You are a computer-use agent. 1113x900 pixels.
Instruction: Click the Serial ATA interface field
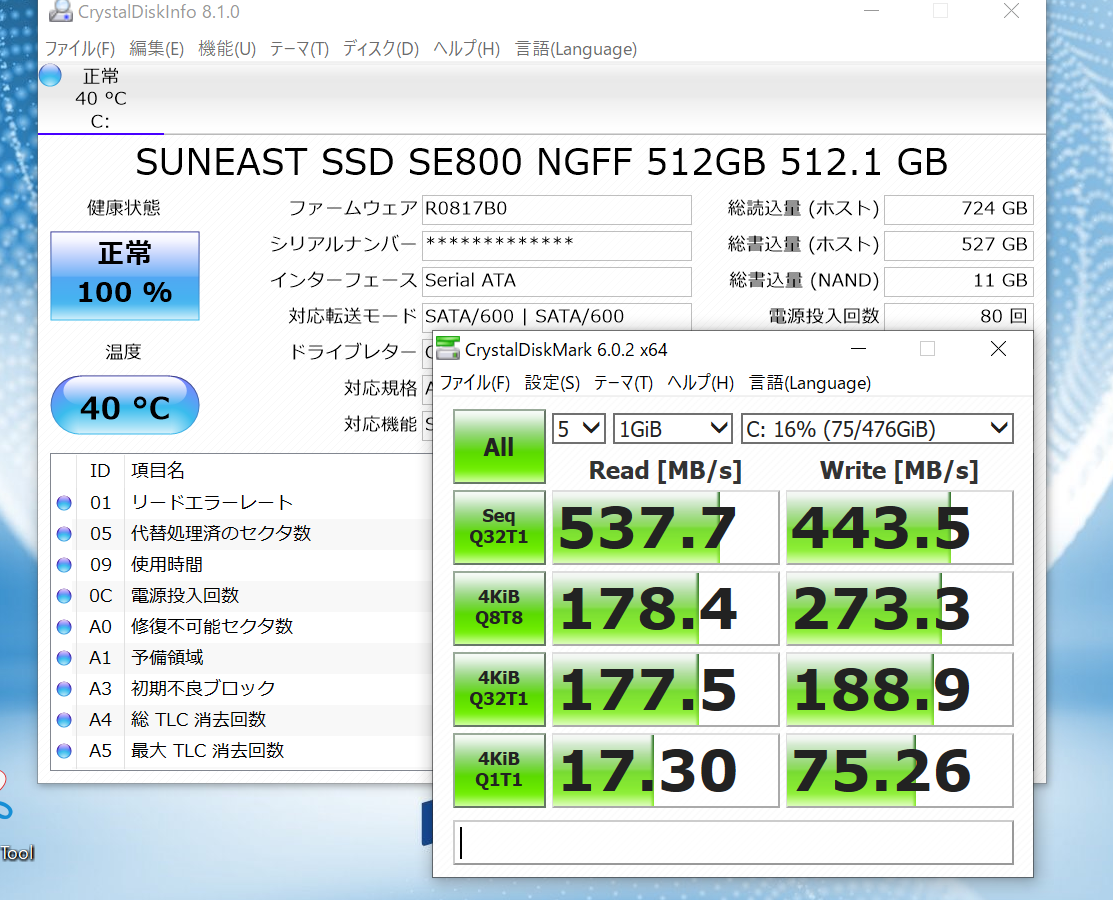[x=556, y=281]
